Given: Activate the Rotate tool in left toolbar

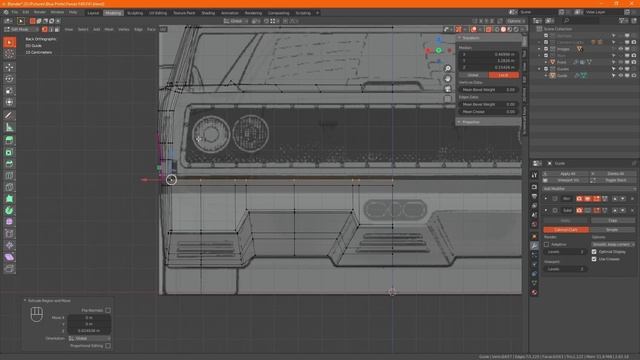Looking at the screenshot, I should 9,79.
